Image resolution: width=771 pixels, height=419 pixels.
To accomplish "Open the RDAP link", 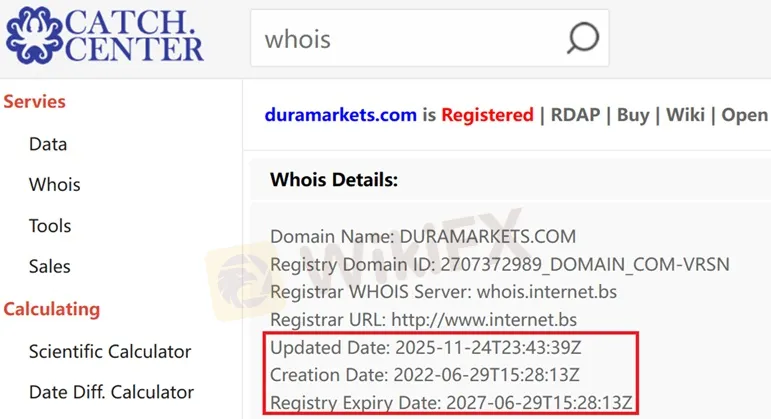I will 575,115.
